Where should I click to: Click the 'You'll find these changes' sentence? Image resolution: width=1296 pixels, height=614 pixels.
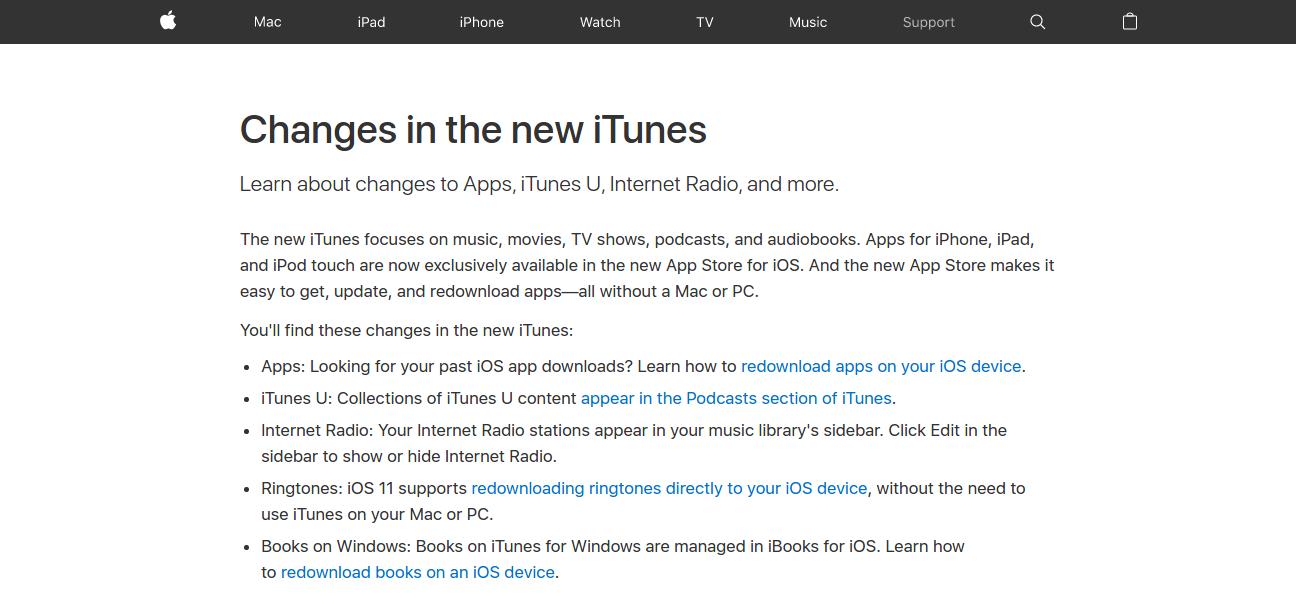click(x=406, y=330)
